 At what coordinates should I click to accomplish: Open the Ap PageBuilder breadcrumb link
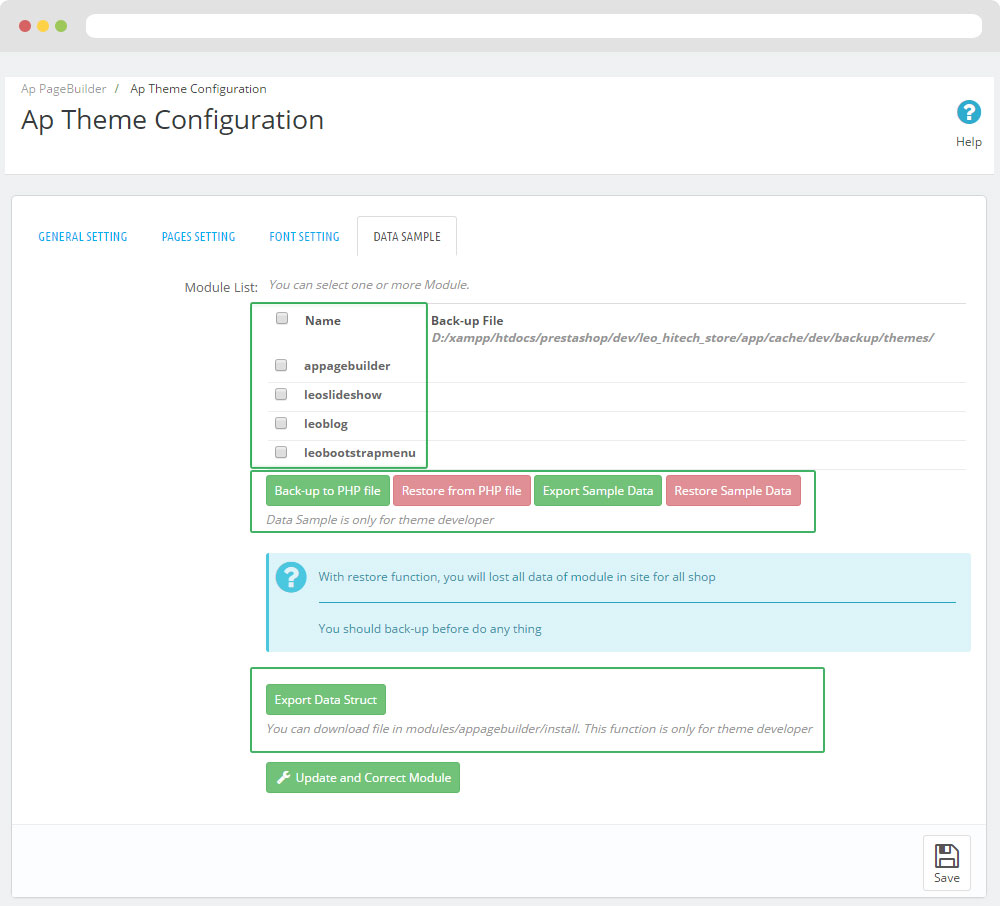click(64, 89)
